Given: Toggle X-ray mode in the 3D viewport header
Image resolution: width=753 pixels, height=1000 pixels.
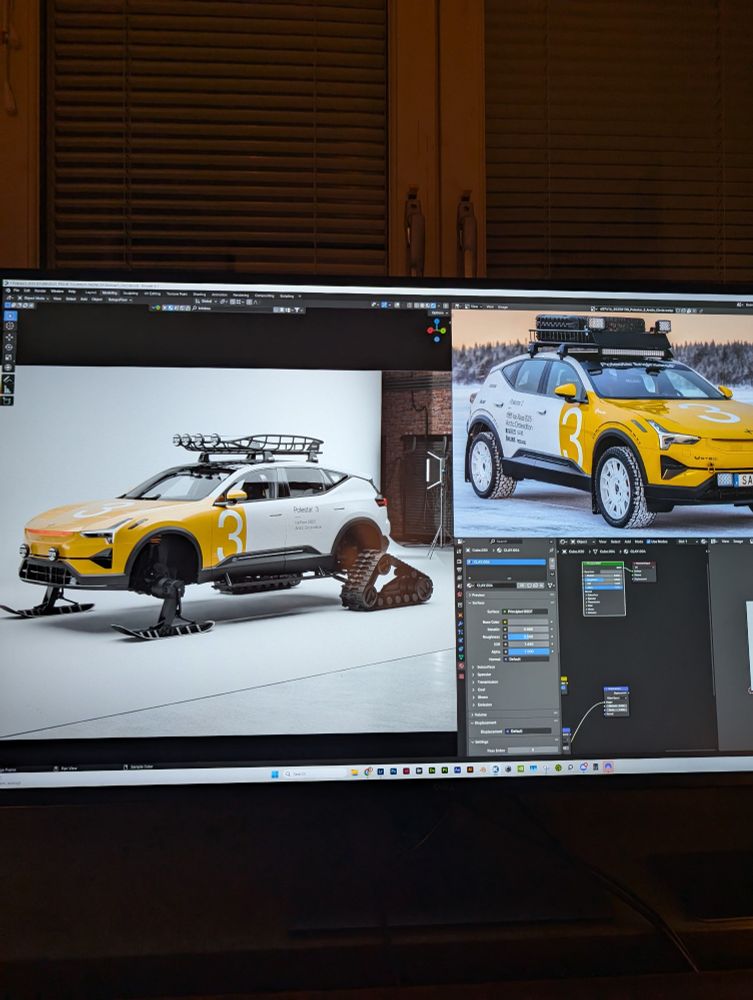Looking at the screenshot, I should pos(409,305).
